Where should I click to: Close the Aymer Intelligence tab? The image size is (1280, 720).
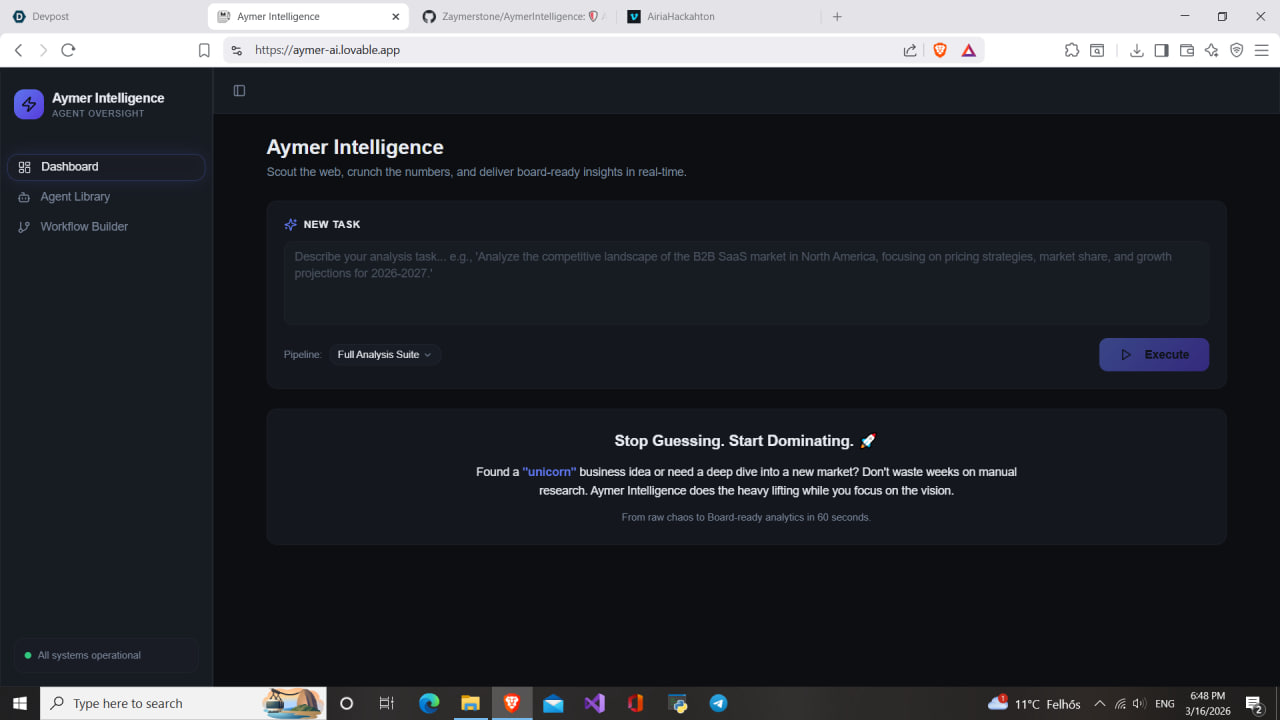(396, 17)
